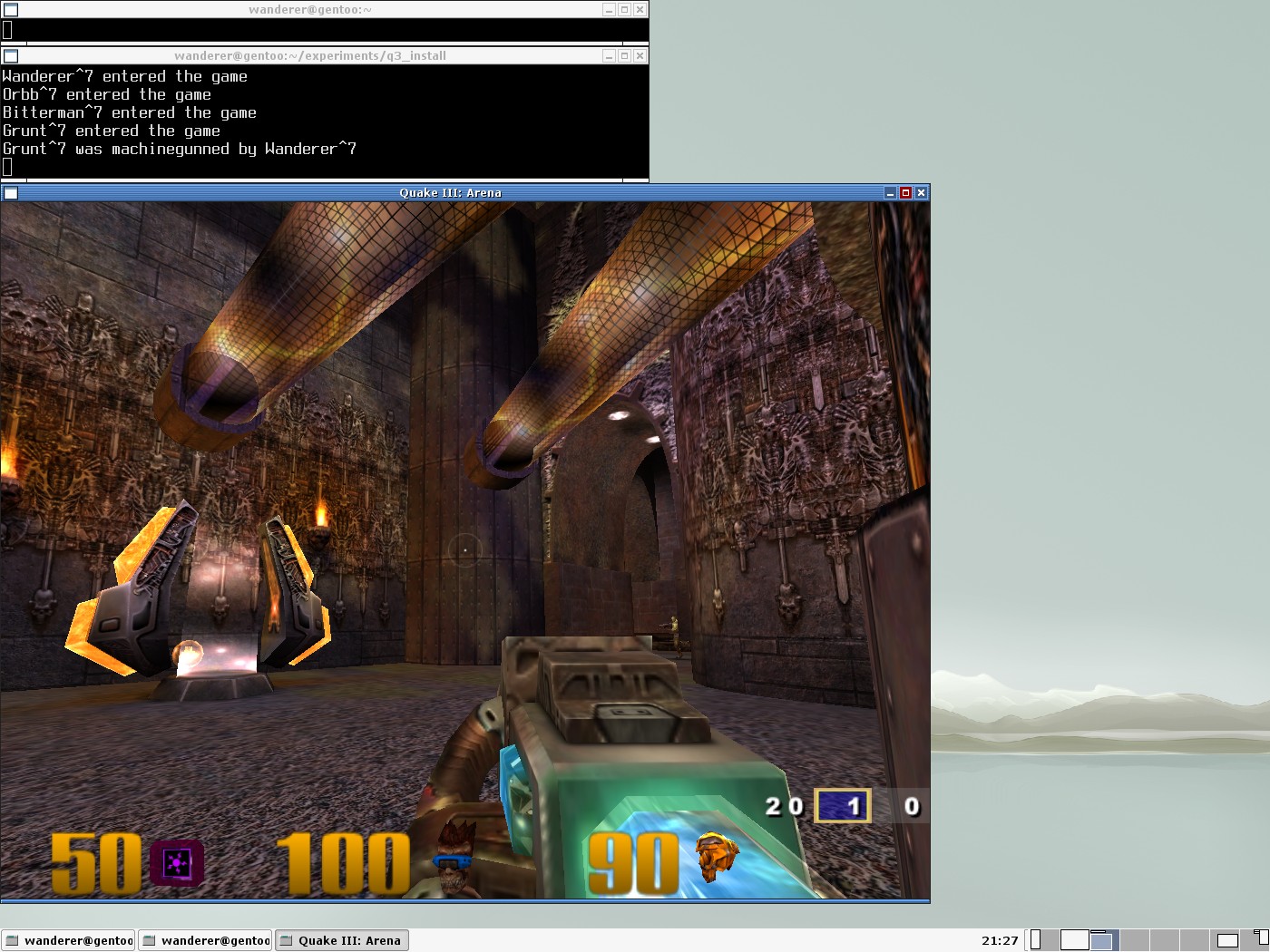The image size is (1270, 952).
Task: Open window menu icon of q3_install terminal
Action: 11,56
